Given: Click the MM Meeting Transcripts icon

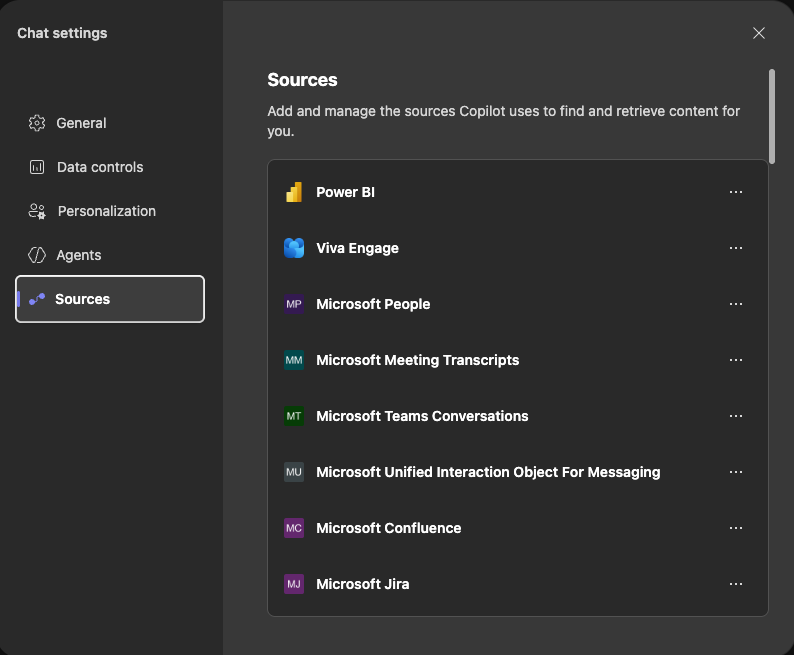Looking at the screenshot, I should point(294,360).
